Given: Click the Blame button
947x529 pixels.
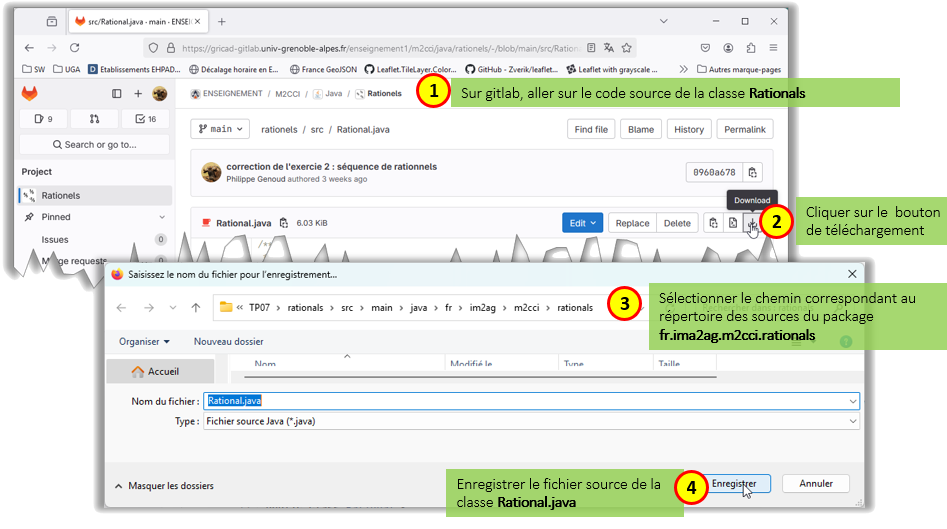Looking at the screenshot, I should [x=641, y=129].
